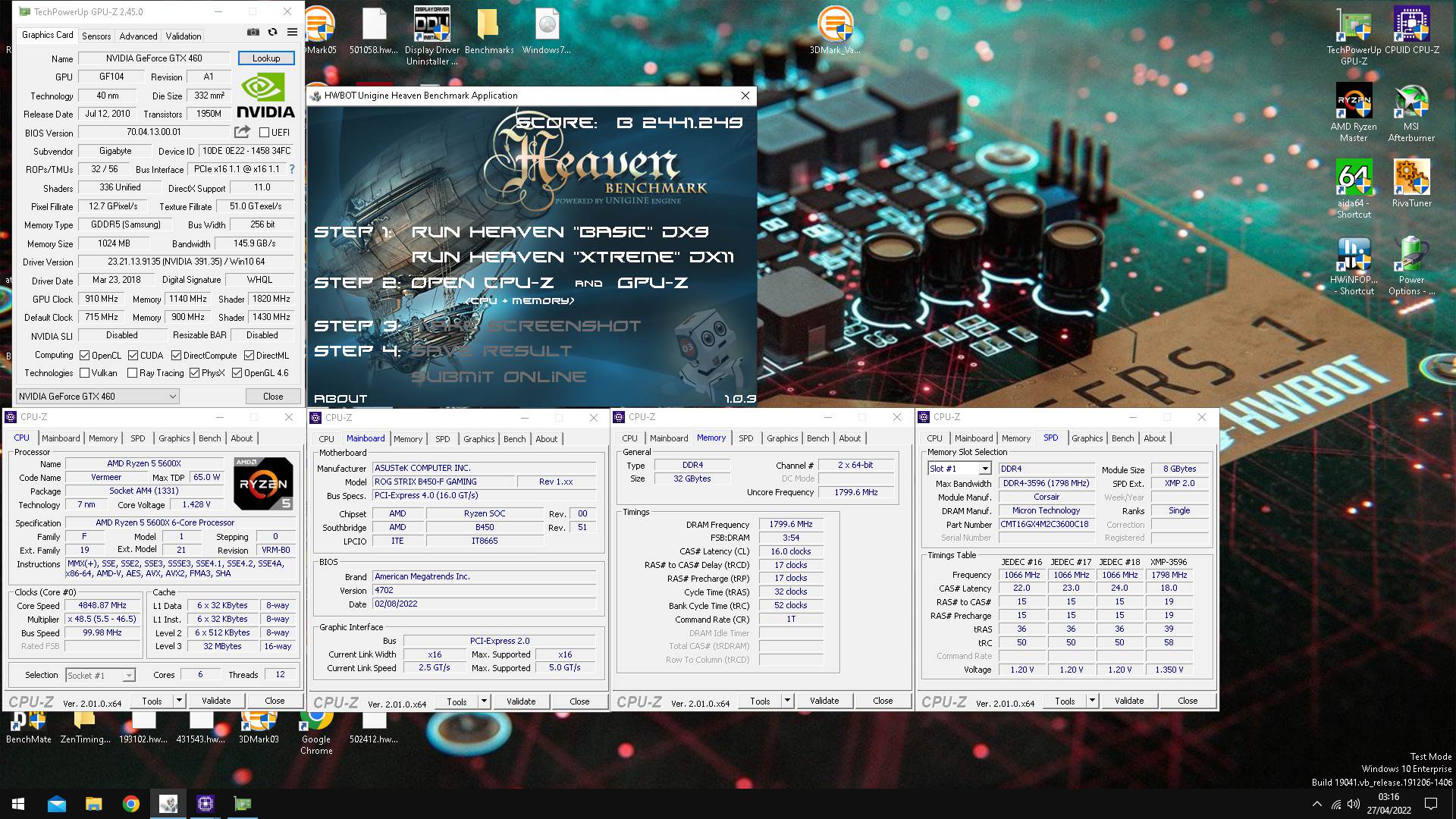The width and height of the screenshot is (1456, 819).
Task: Click the GPU-Z screenshot camera icon
Action: click(253, 33)
